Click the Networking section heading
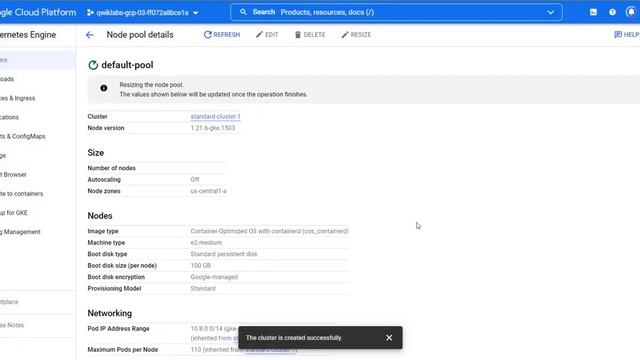Image resolution: width=640 pixels, height=360 pixels. pyautogui.click(x=109, y=313)
